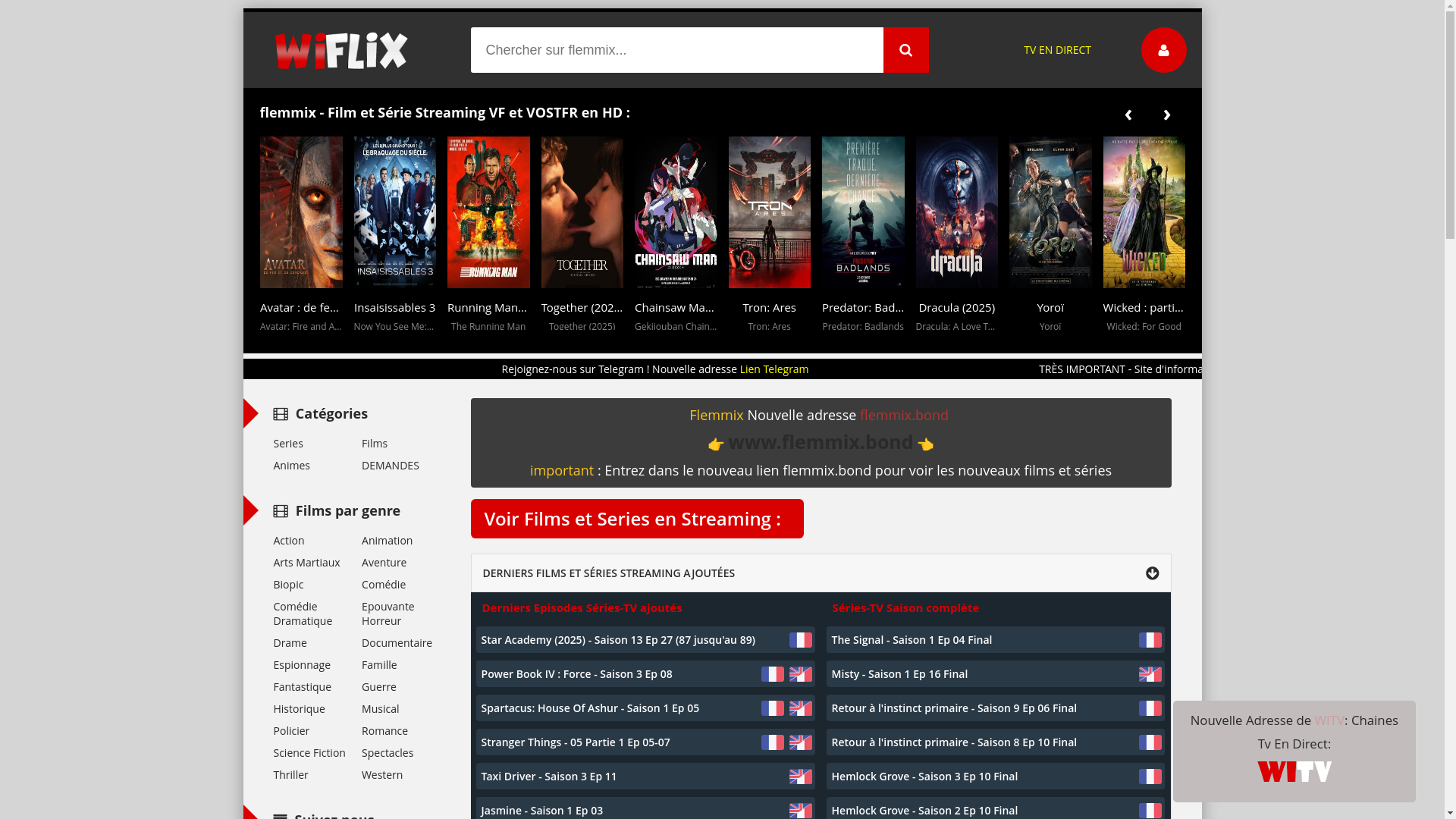Click French flag on Hemlock Grove Saison 2
Image resolution: width=1456 pixels, height=819 pixels.
[x=1150, y=810]
